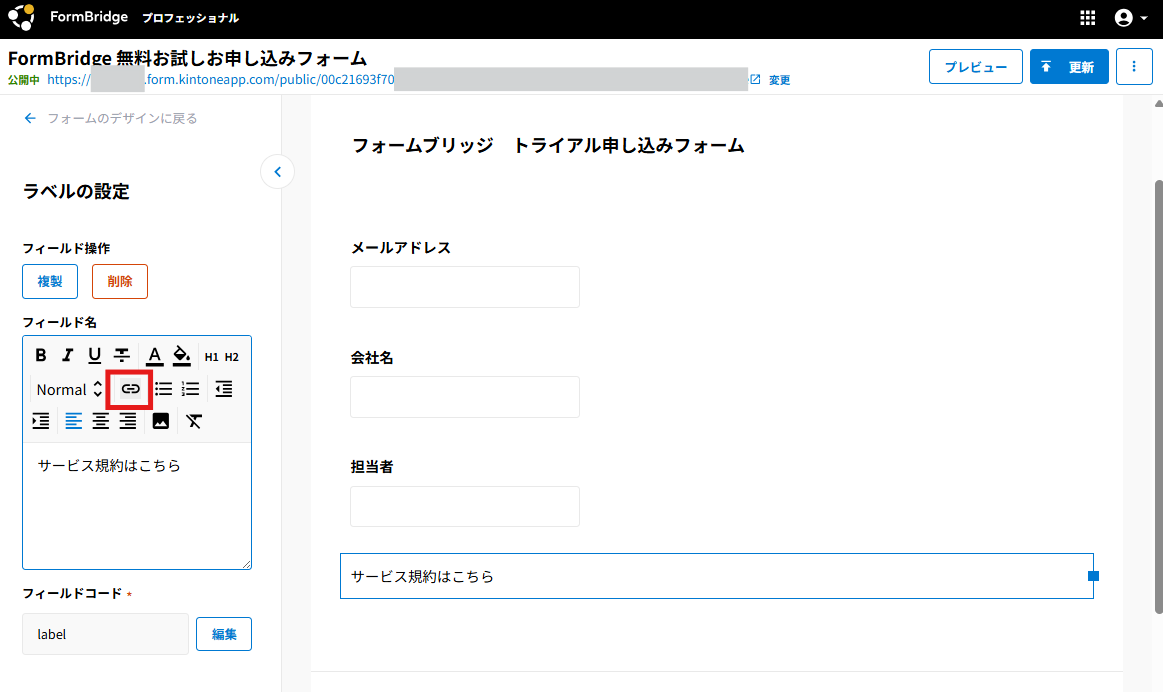Select the サービス規約はこちら label in form preview
This screenshot has width=1163, height=692.
point(716,576)
